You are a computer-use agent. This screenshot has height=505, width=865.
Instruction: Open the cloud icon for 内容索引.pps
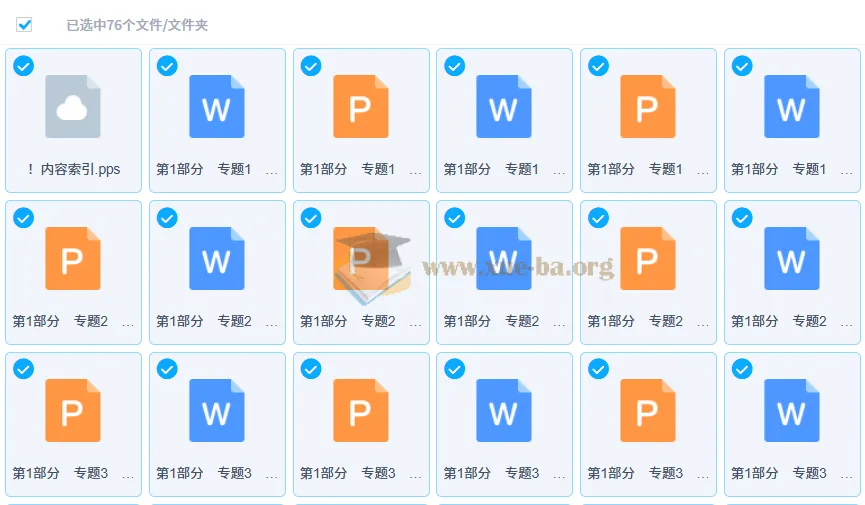[x=73, y=107]
